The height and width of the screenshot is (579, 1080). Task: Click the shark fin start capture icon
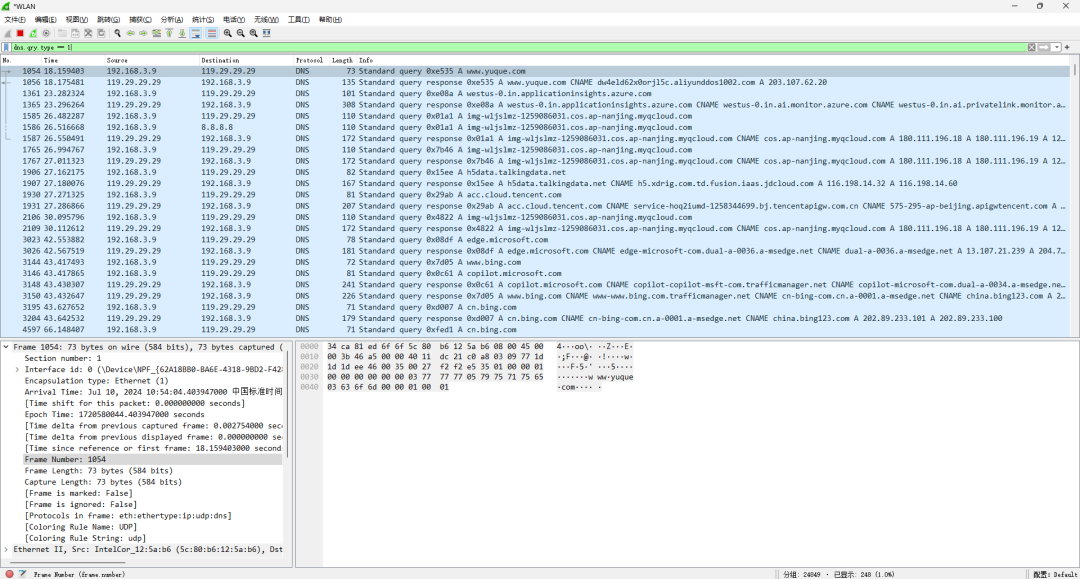click(8, 33)
